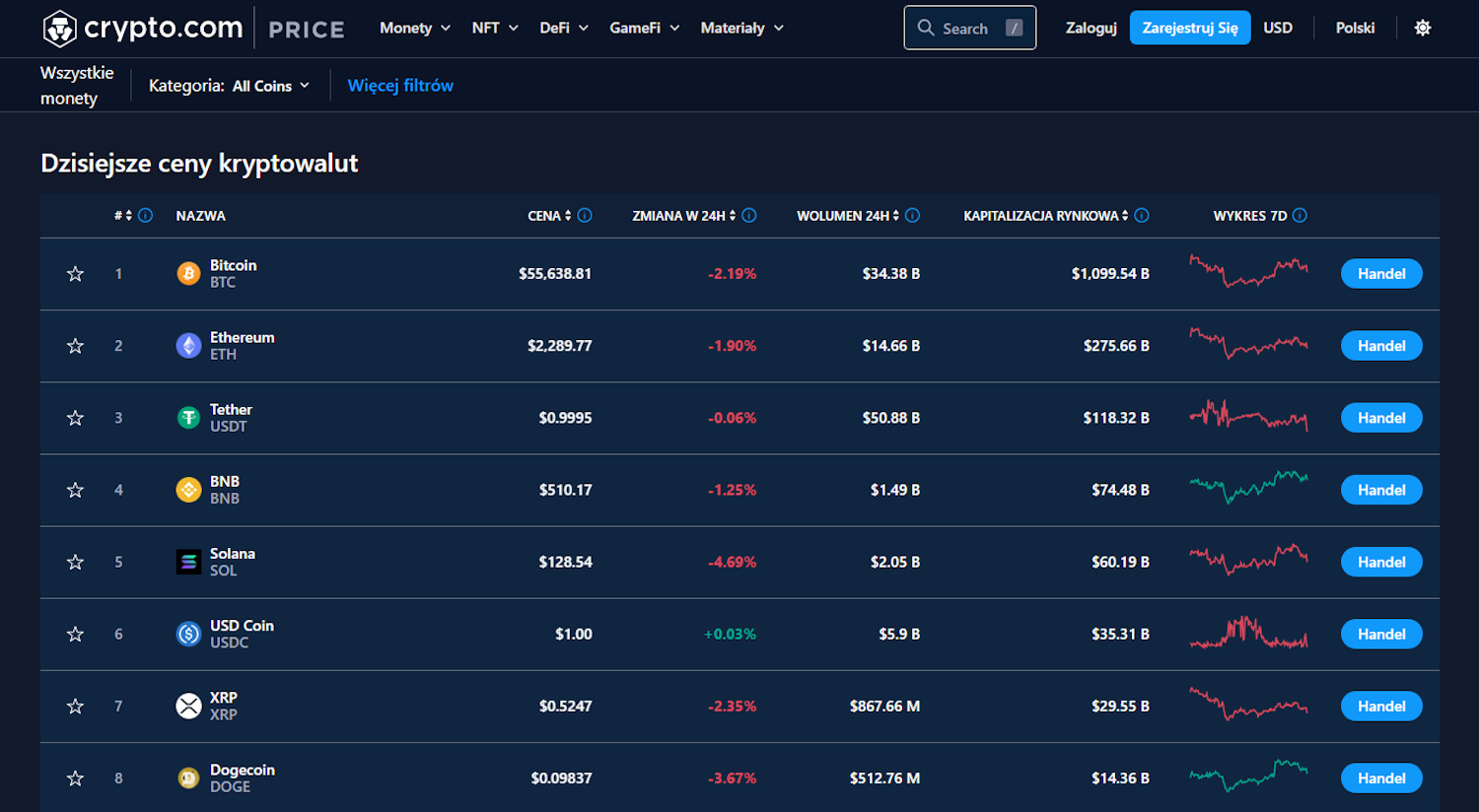Image resolution: width=1479 pixels, height=812 pixels.
Task: Click the magnifier icon in the search box
Action: pyautogui.click(x=926, y=28)
